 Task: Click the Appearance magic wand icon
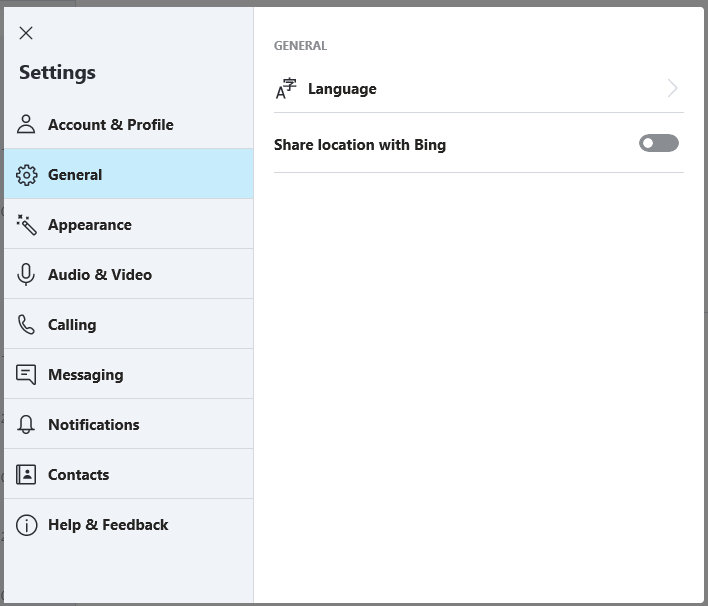(x=27, y=224)
